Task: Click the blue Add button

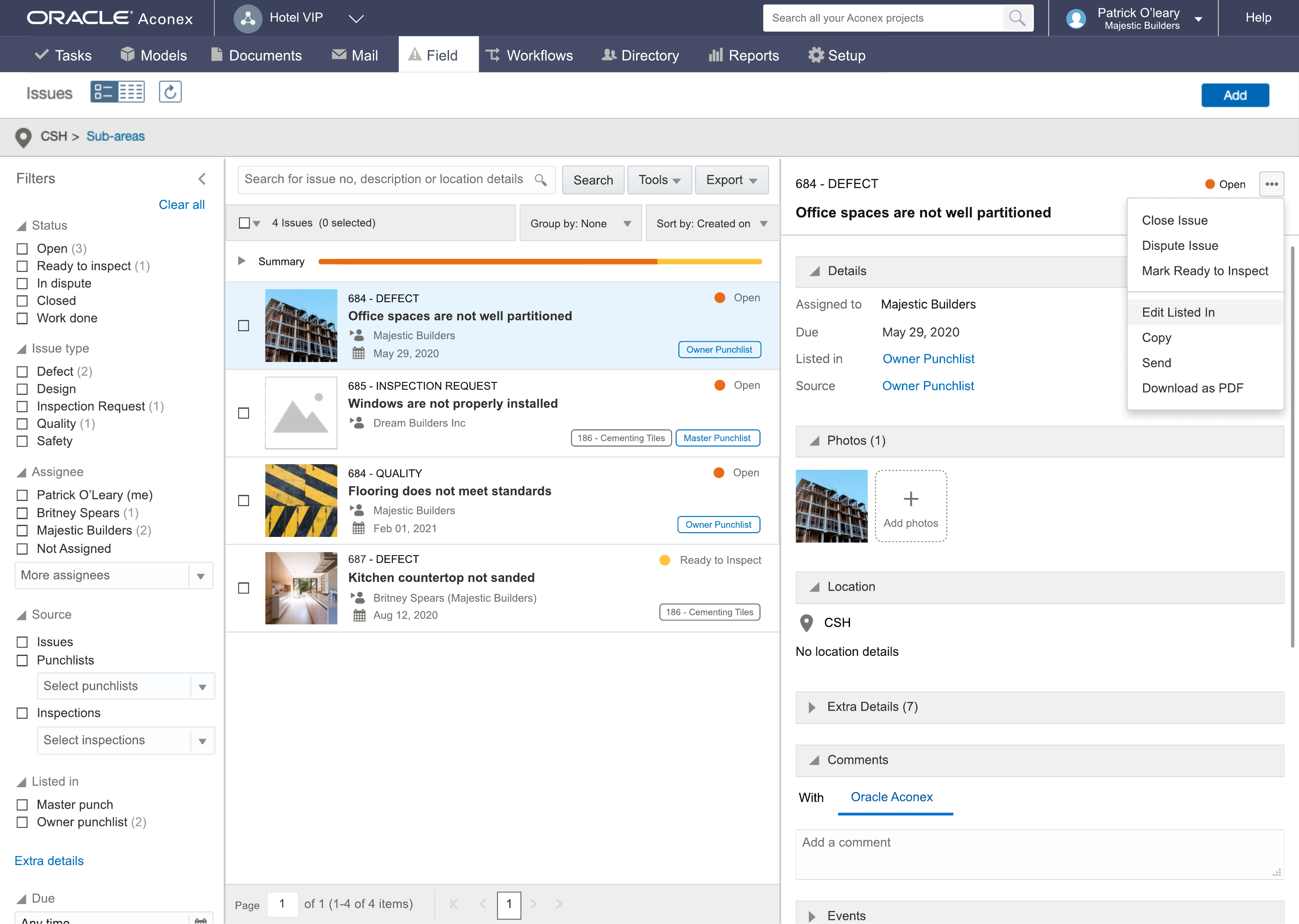Action: (1235, 95)
